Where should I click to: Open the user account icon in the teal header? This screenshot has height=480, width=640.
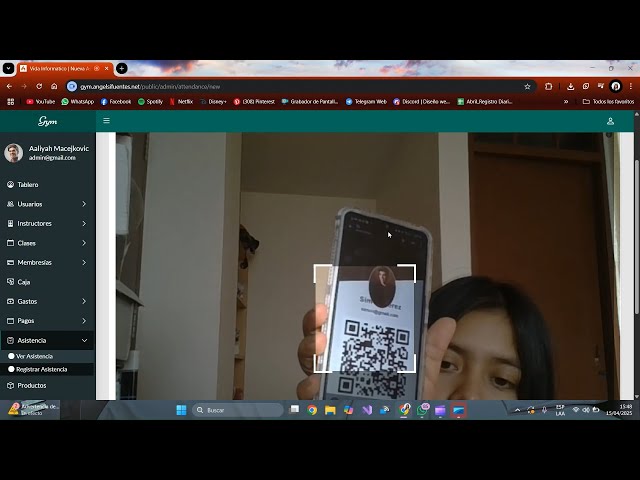tap(610, 121)
